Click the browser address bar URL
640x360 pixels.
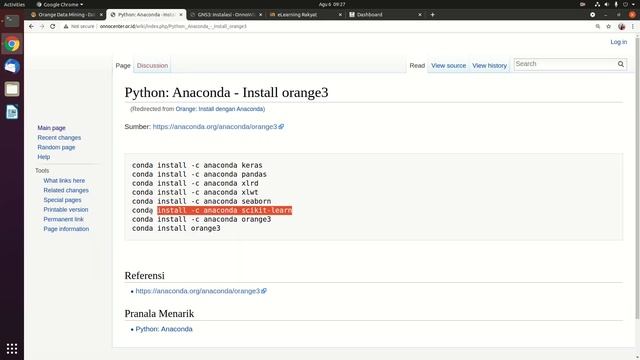173,26
